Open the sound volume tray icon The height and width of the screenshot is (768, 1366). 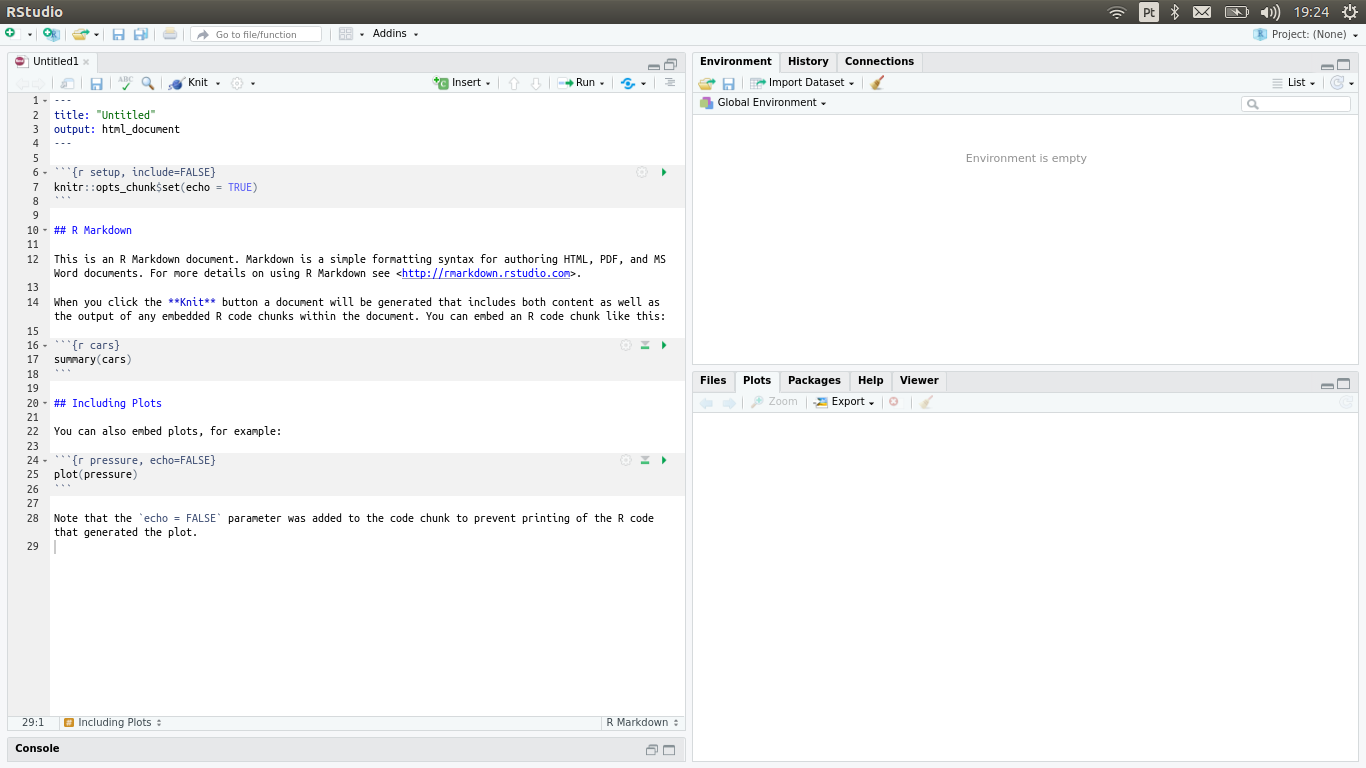pyautogui.click(x=1270, y=12)
